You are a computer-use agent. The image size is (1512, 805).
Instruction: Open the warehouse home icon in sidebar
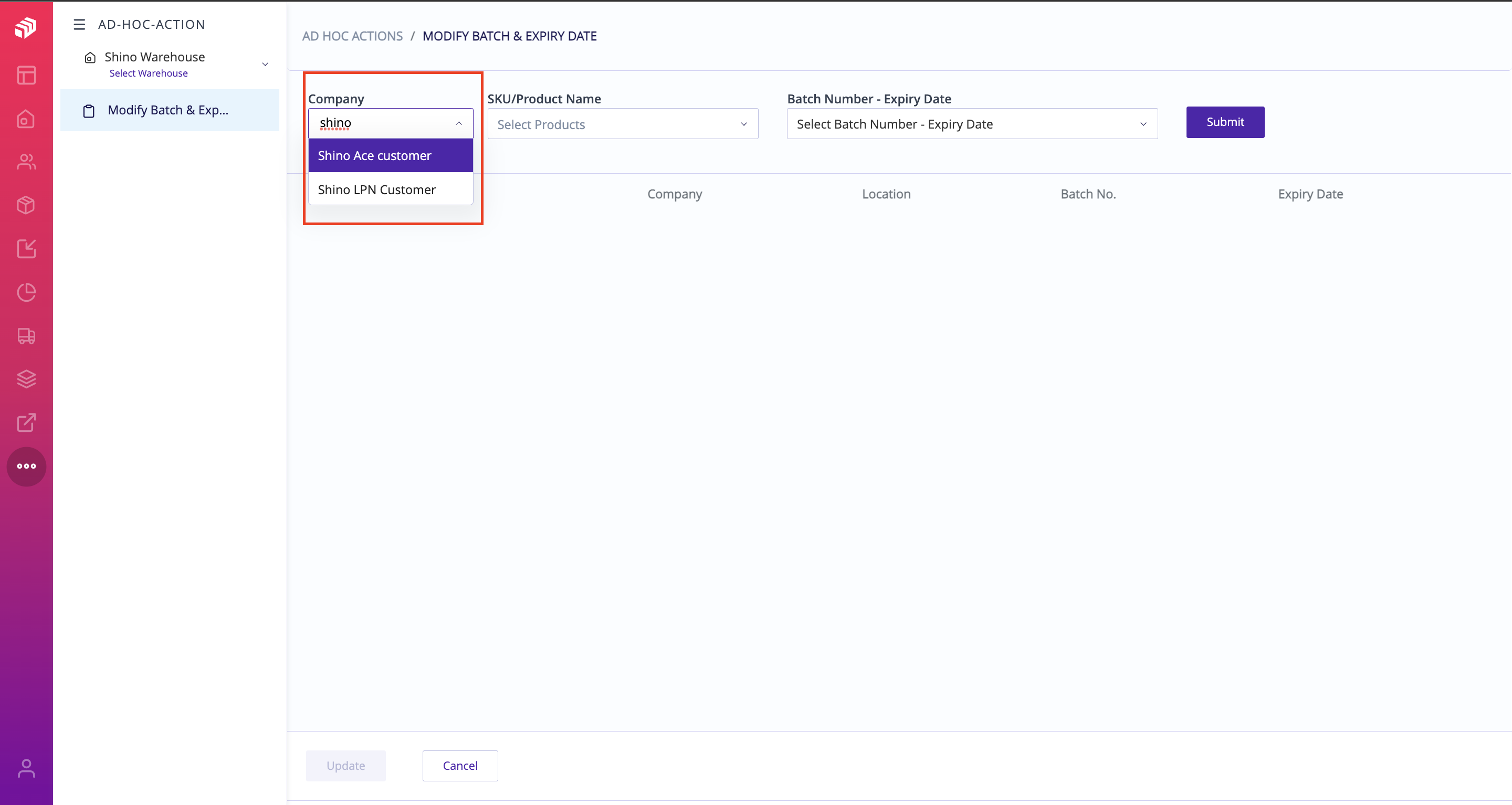(26, 119)
